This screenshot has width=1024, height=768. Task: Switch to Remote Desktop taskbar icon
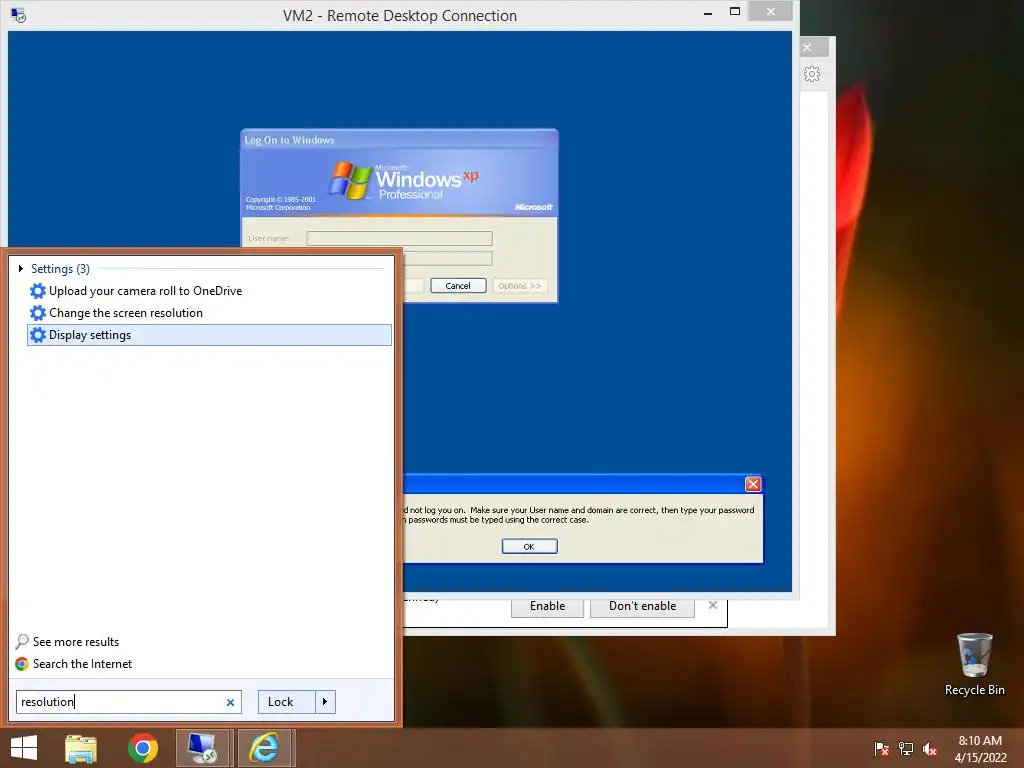click(x=202, y=748)
